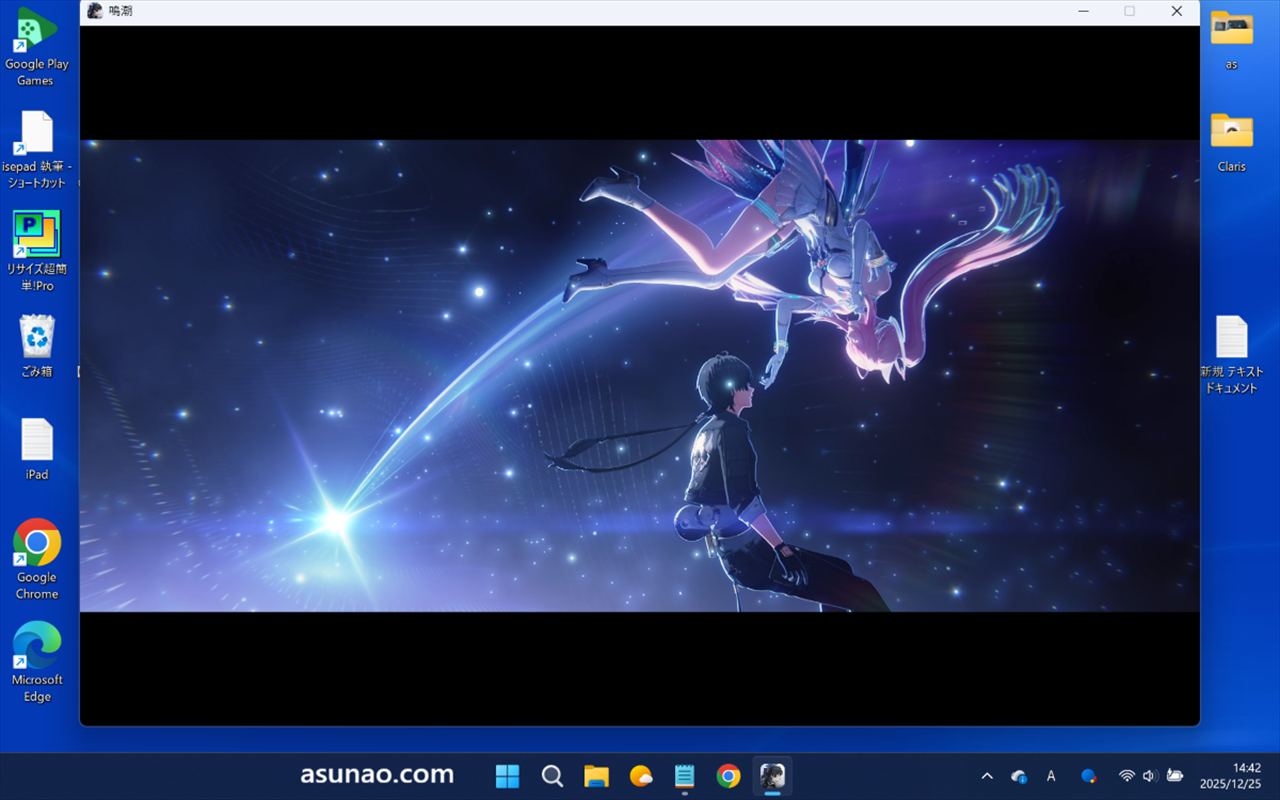The image size is (1280, 800).
Task: Select the isepad 執筆 shortcut on desktop
Action: coord(37,133)
